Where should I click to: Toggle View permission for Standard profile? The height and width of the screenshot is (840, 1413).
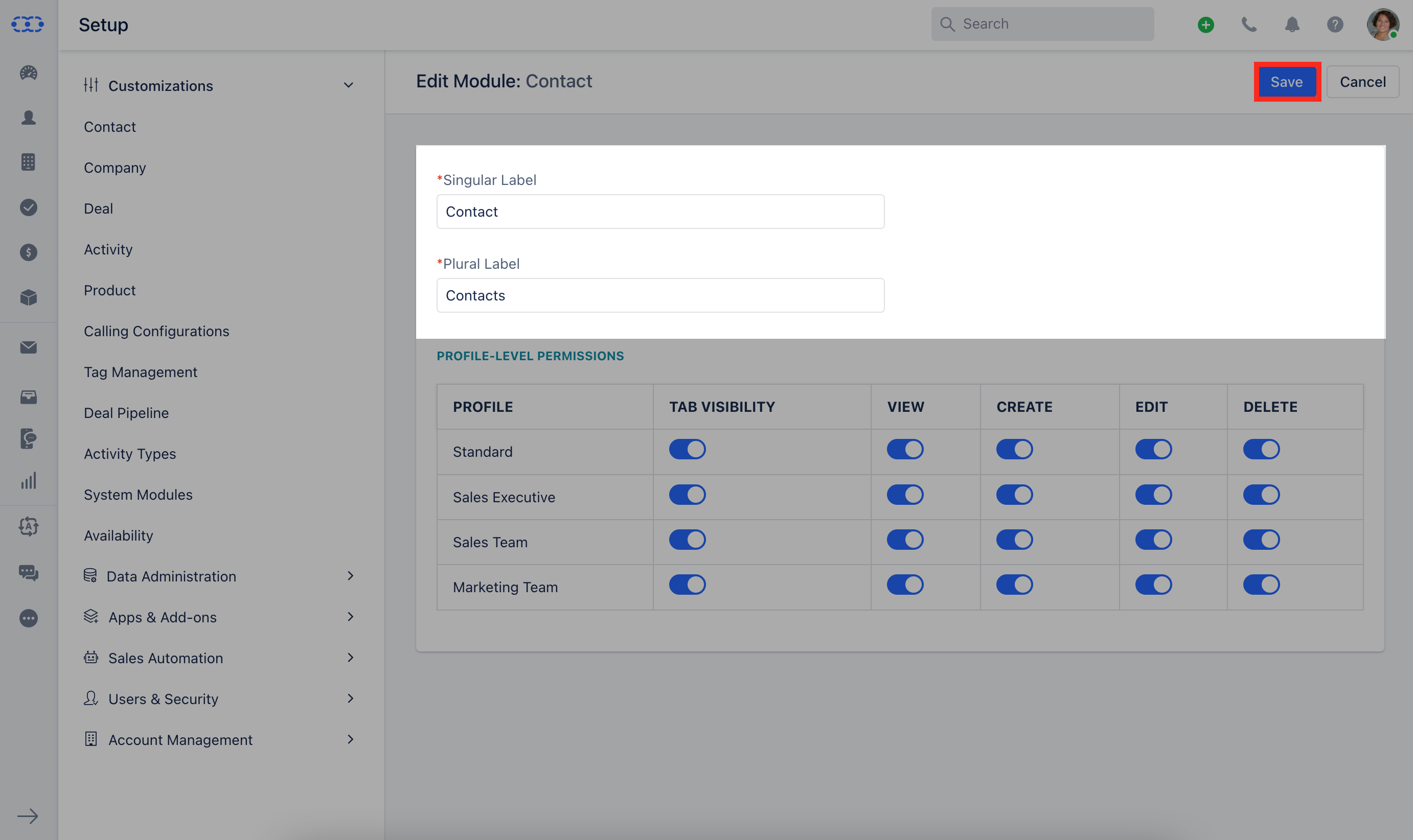point(905,450)
